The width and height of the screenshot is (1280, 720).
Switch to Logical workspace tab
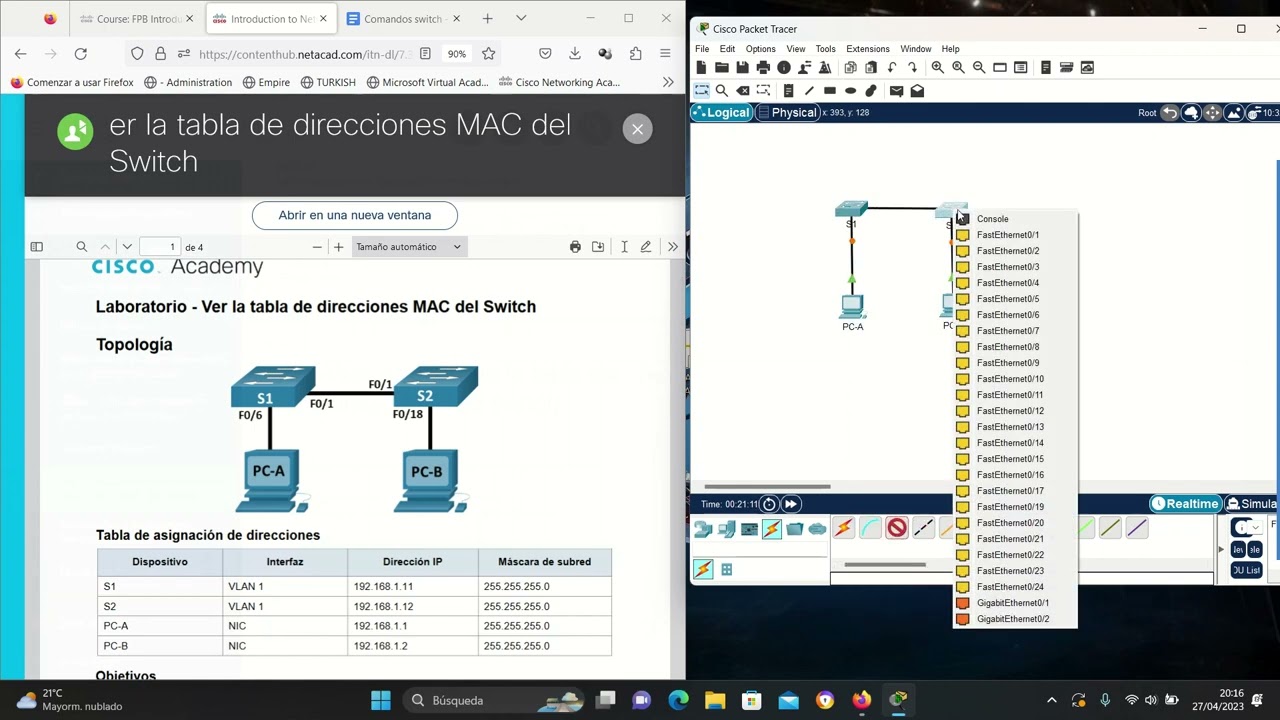720,113
